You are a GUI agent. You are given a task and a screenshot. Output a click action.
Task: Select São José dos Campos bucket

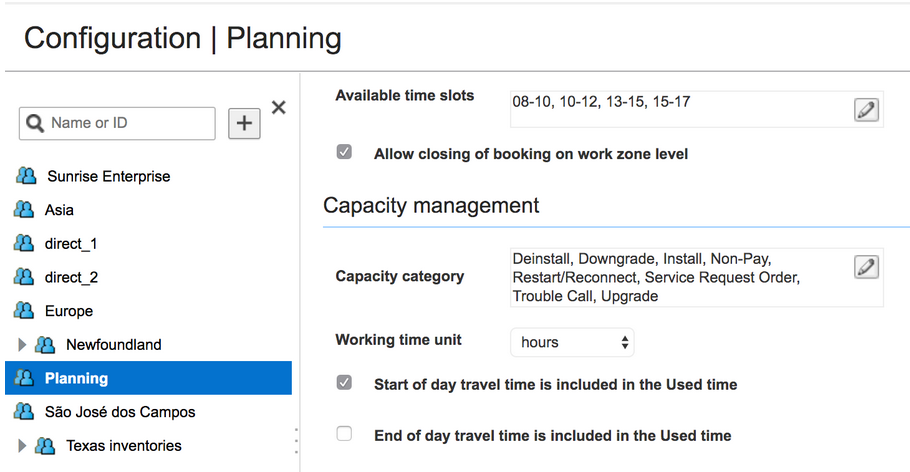tap(120, 412)
